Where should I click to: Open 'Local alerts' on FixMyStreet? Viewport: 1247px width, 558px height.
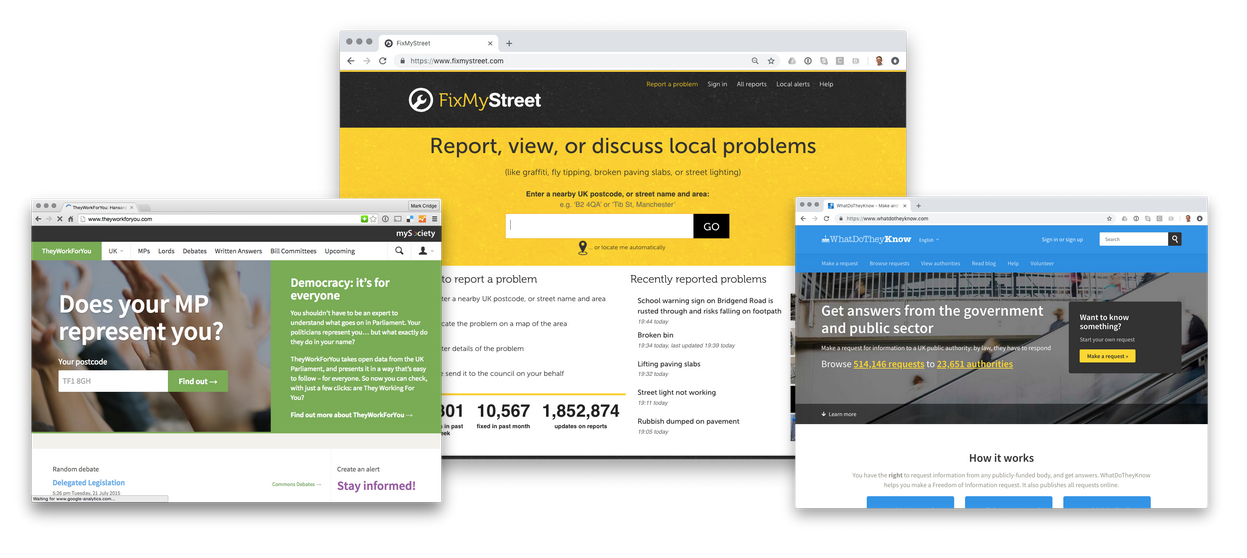[x=793, y=84]
